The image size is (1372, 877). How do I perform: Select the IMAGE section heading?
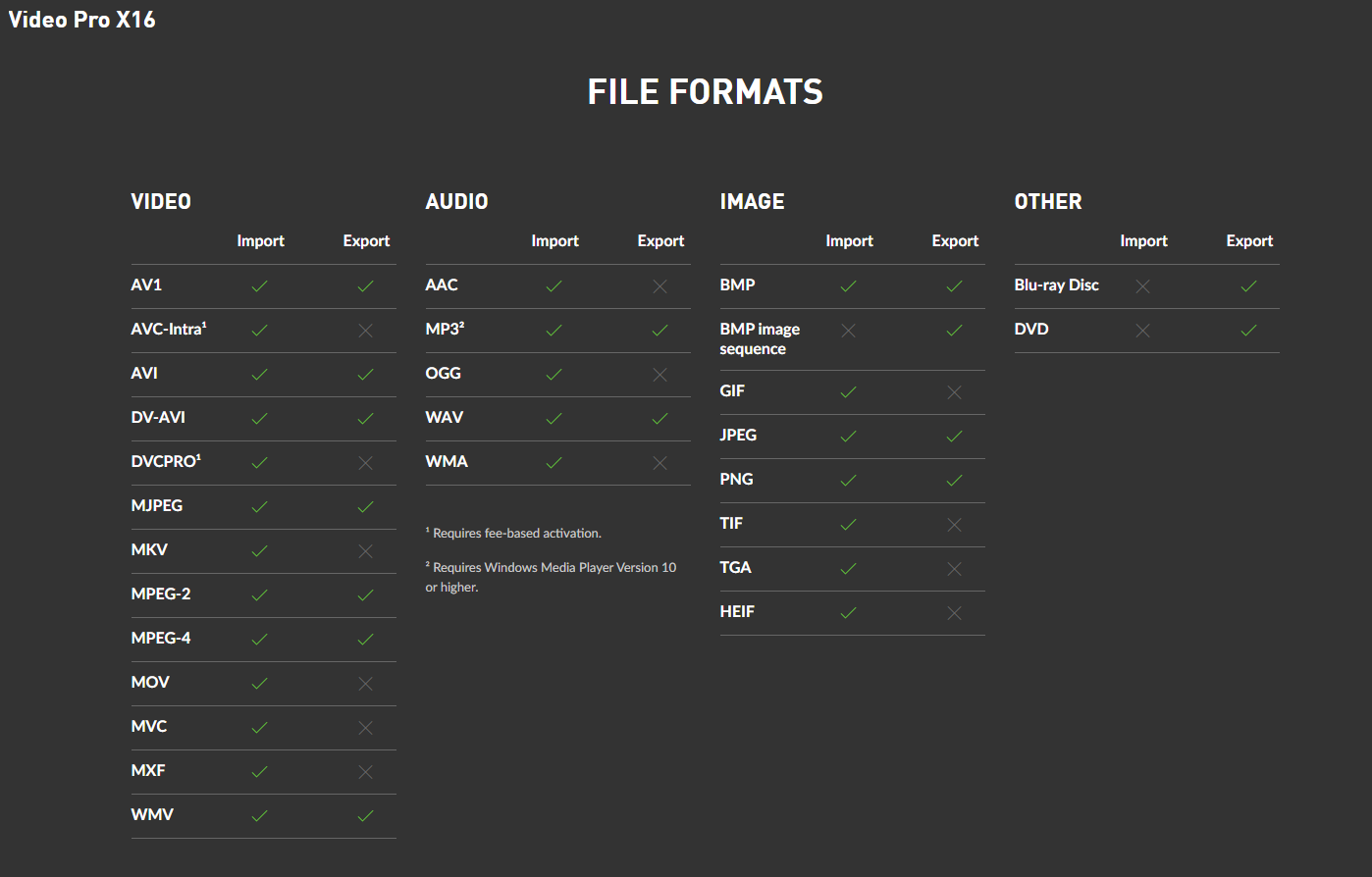click(752, 202)
